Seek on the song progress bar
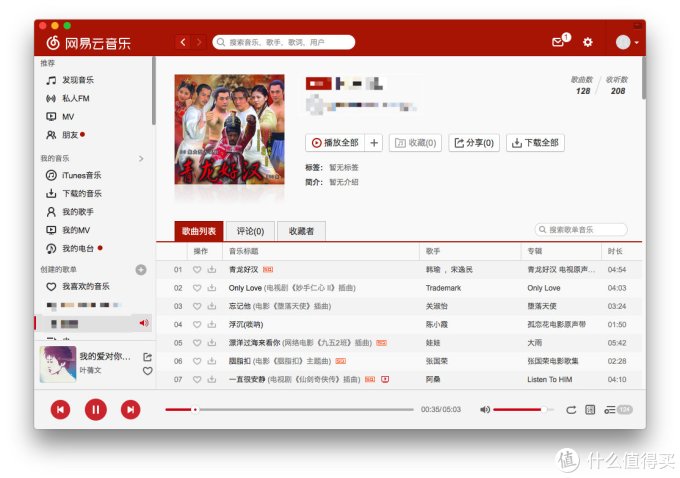The image size is (680, 478). pyautogui.click(x=289, y=409)
